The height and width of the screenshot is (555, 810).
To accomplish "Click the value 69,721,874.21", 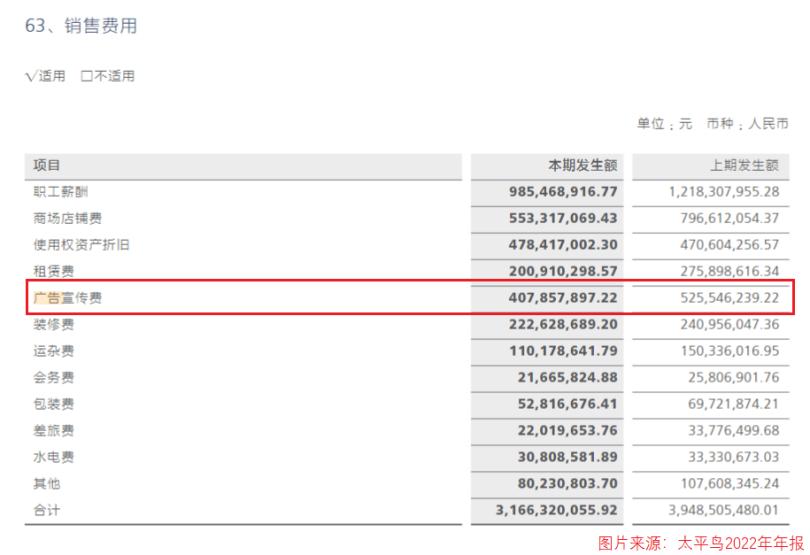I will [x=734, y=404].
